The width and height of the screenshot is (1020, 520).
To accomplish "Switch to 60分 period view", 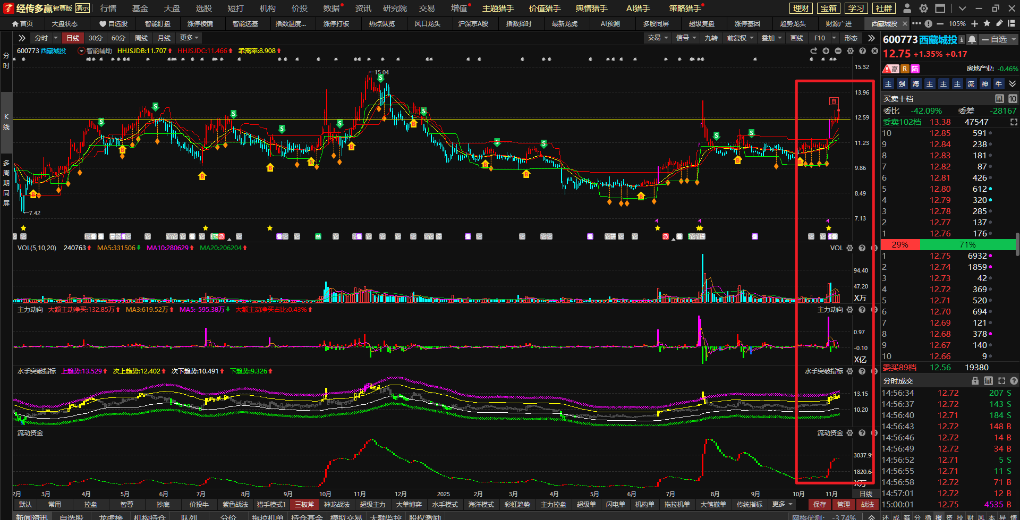I will click(116, 37).
